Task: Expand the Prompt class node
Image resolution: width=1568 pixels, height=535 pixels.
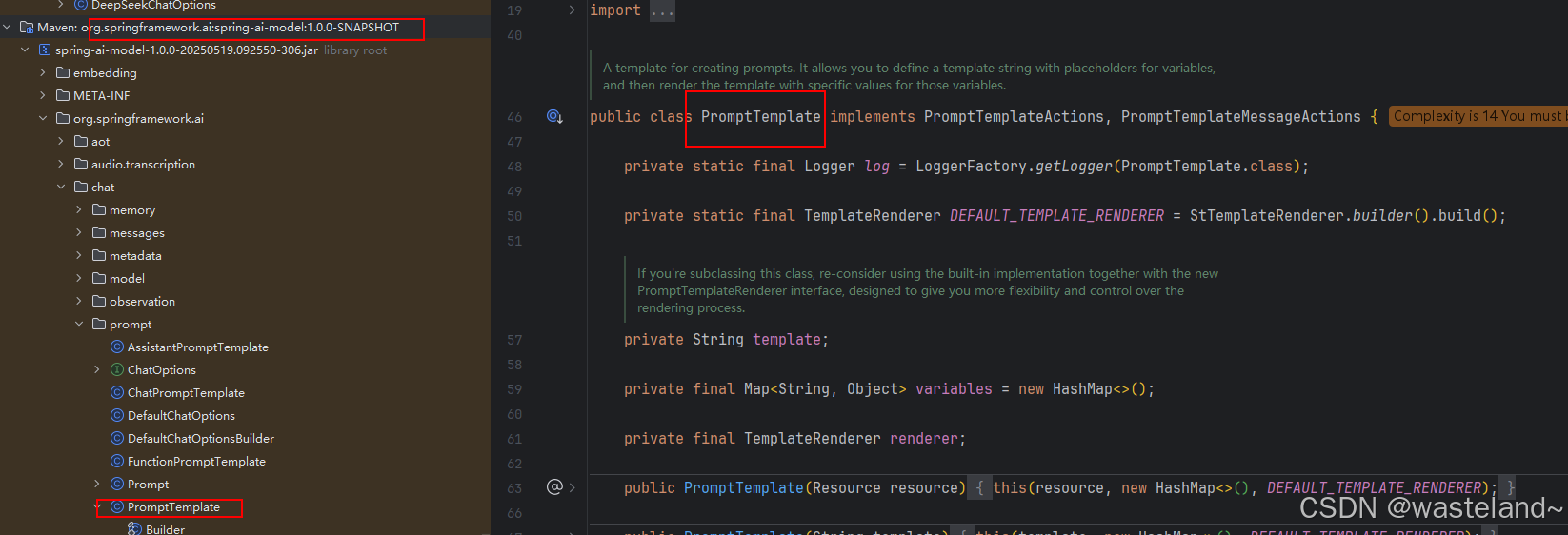Action: point(97,485)
